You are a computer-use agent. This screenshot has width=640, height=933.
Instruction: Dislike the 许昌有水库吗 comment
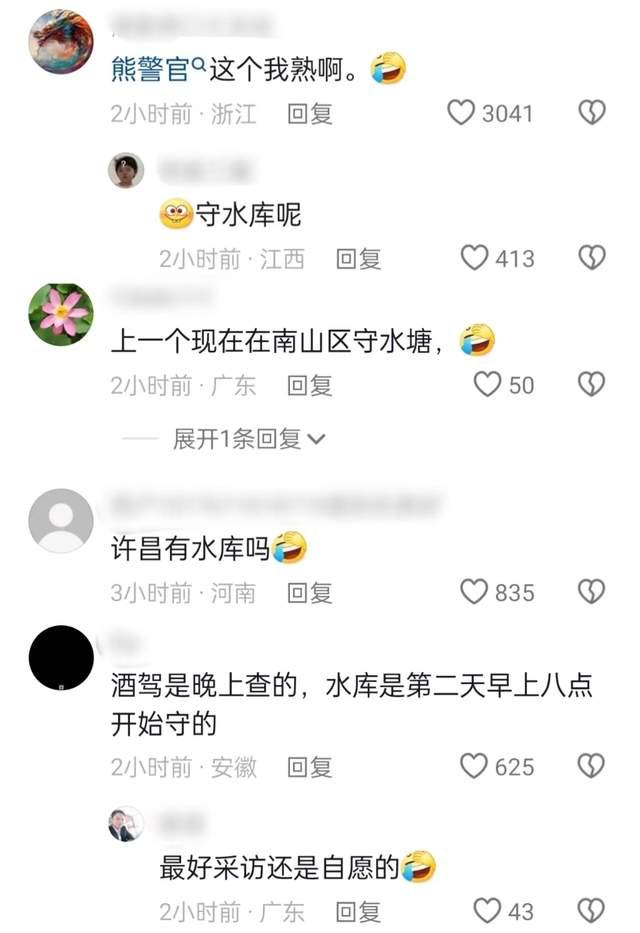coord(592,592)
